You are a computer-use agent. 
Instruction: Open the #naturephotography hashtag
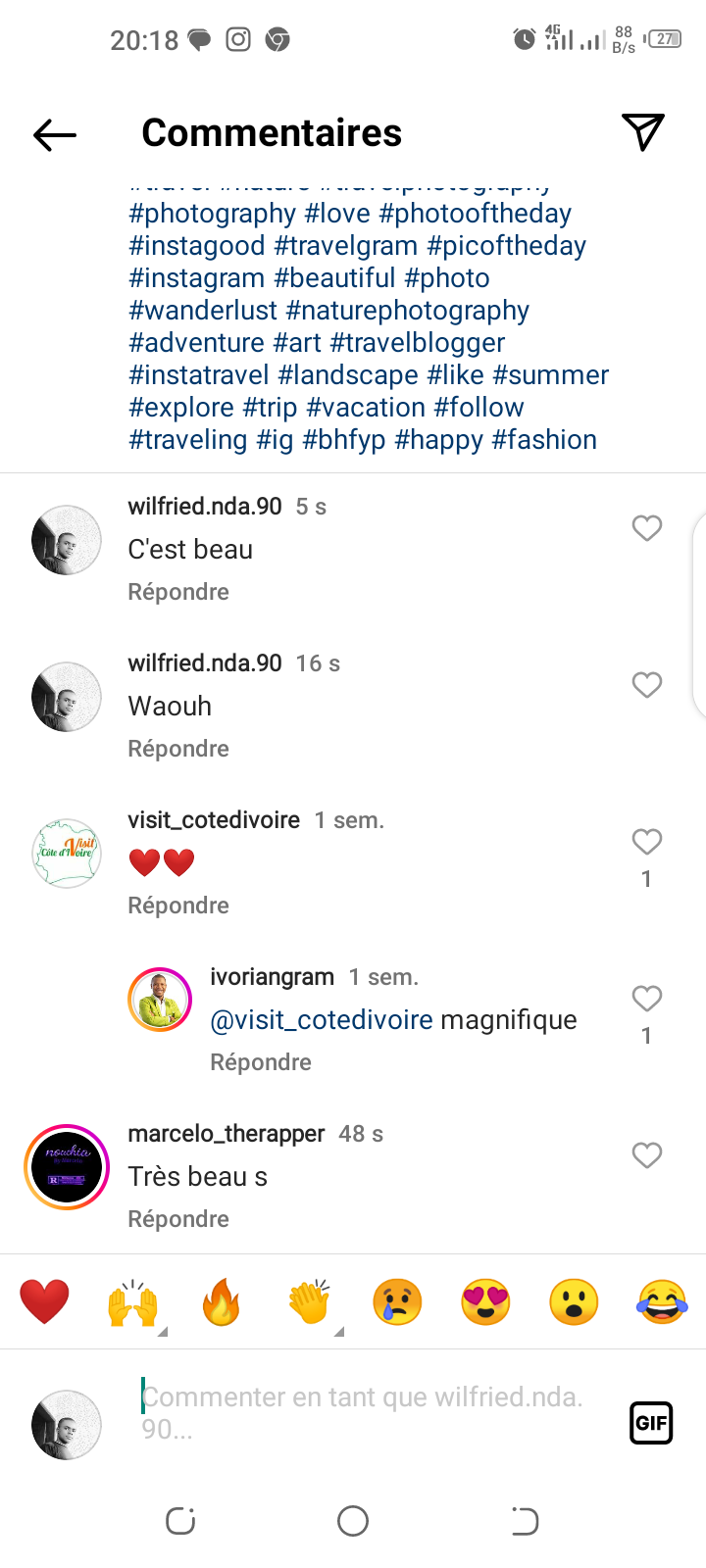(407, 311)
